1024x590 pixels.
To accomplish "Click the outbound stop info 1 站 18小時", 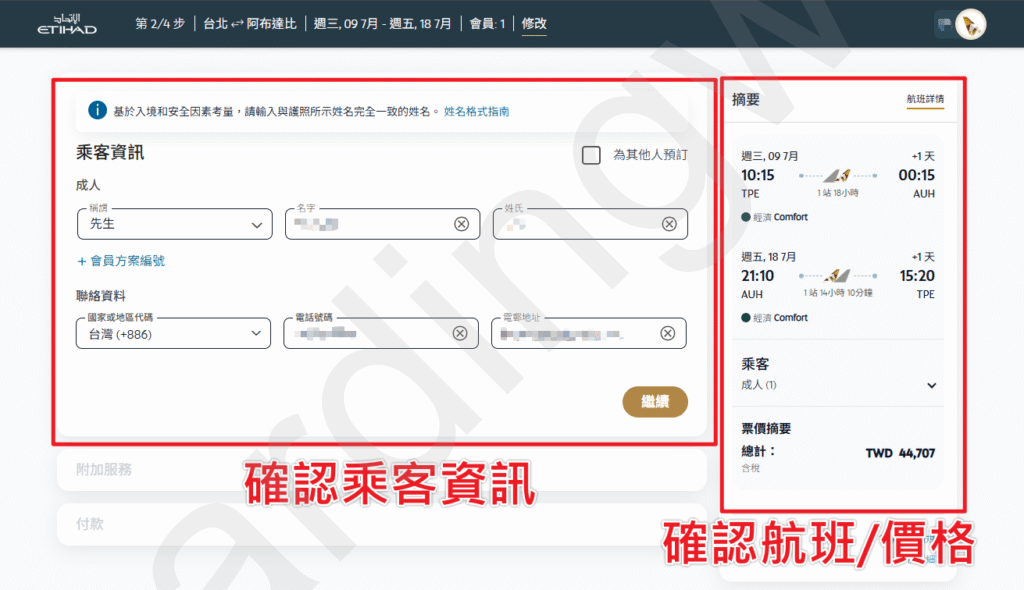I will tap(838, 193).
